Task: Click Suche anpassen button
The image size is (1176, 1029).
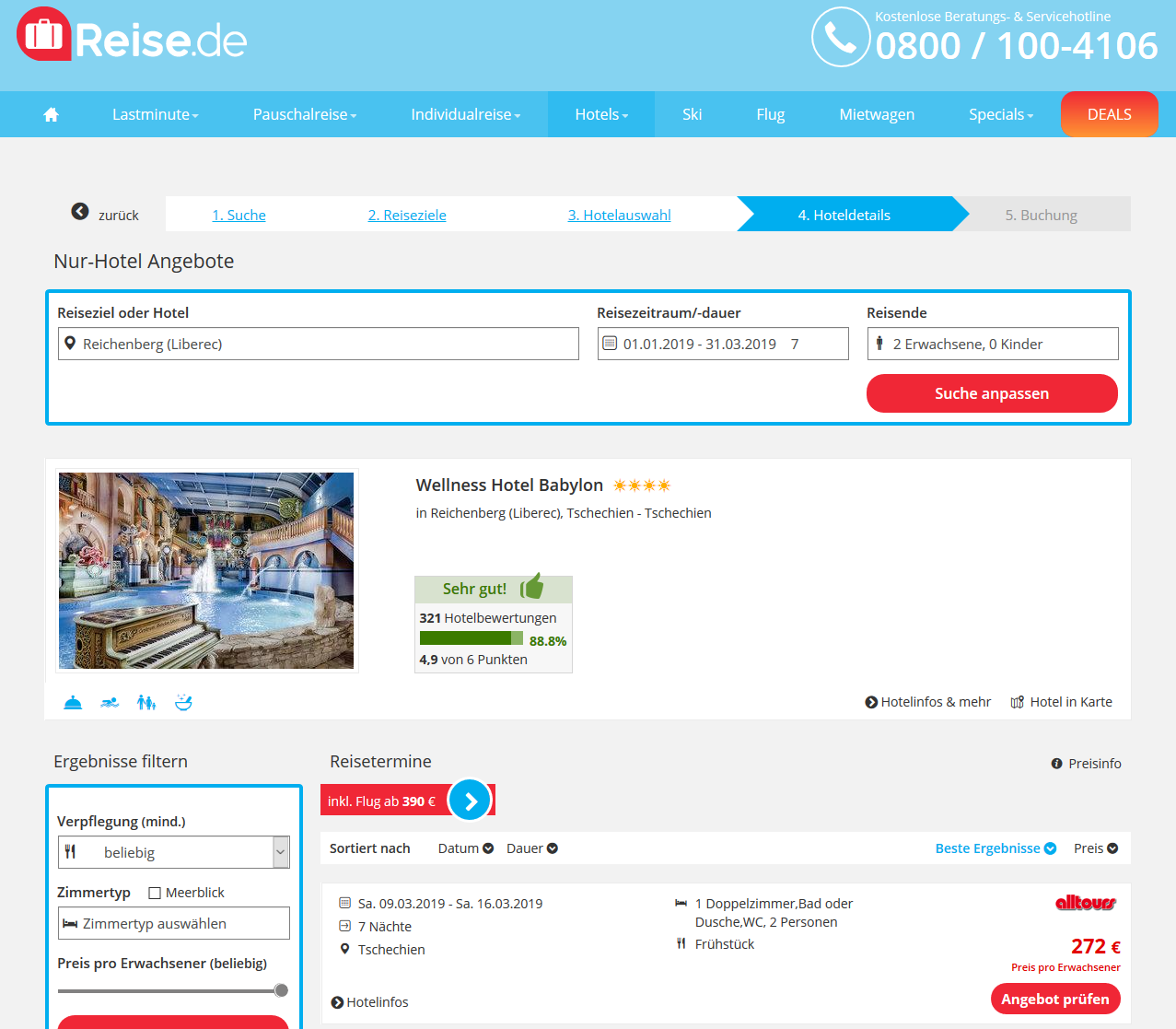Action: pos(992,393)
